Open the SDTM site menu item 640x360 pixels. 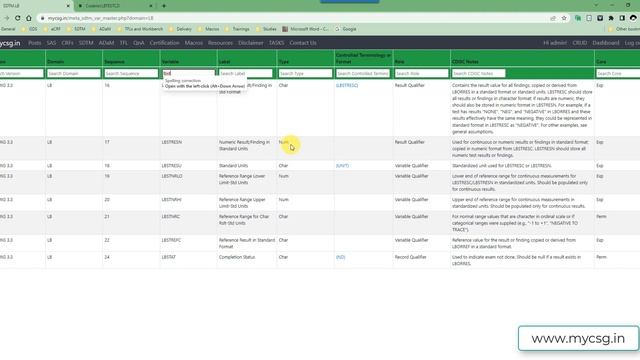point(86,43)
